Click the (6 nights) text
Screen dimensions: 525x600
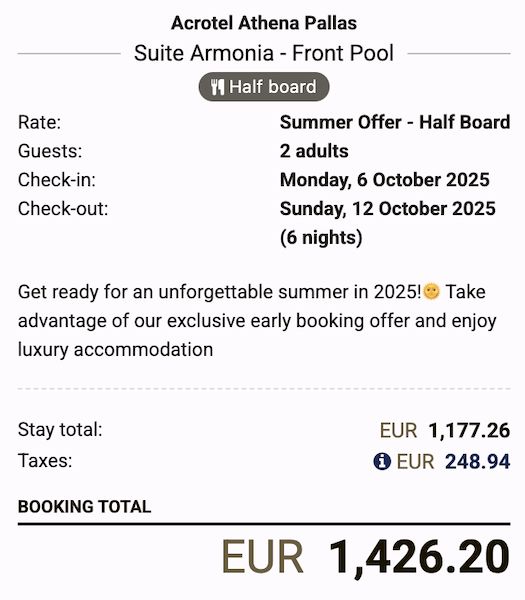point(321,238)
